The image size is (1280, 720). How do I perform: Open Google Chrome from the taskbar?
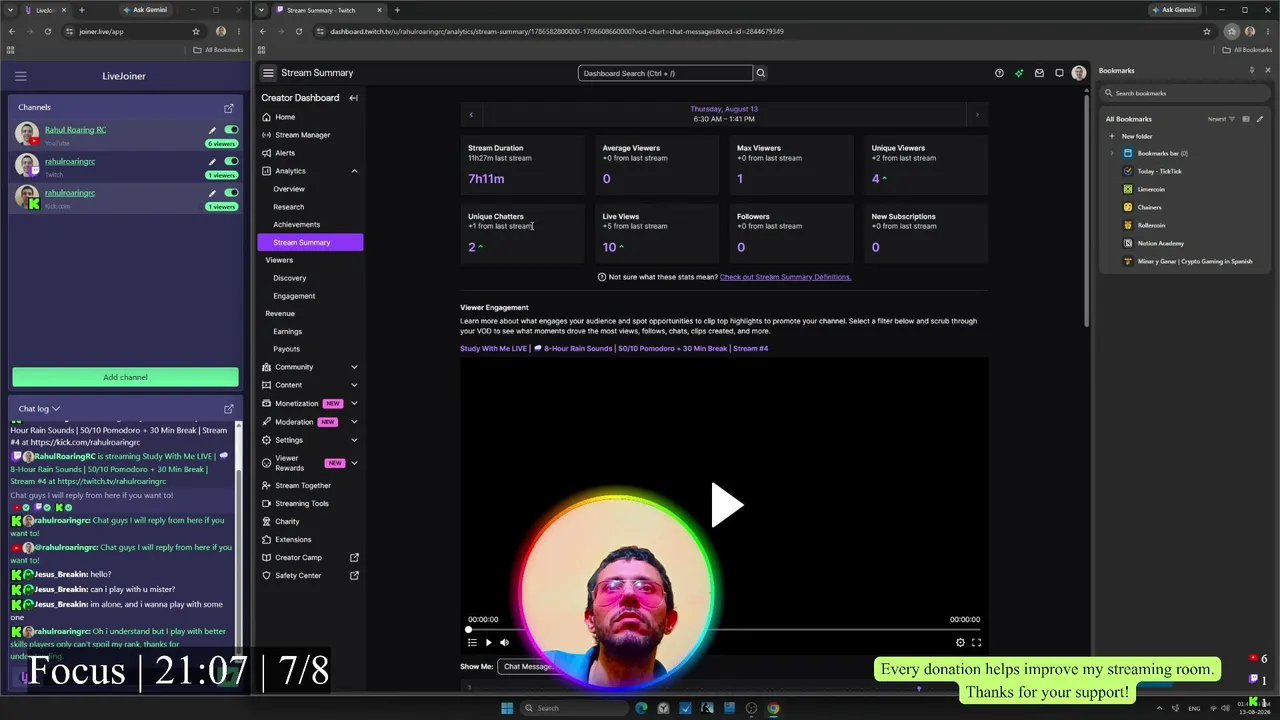coord(773,708)
